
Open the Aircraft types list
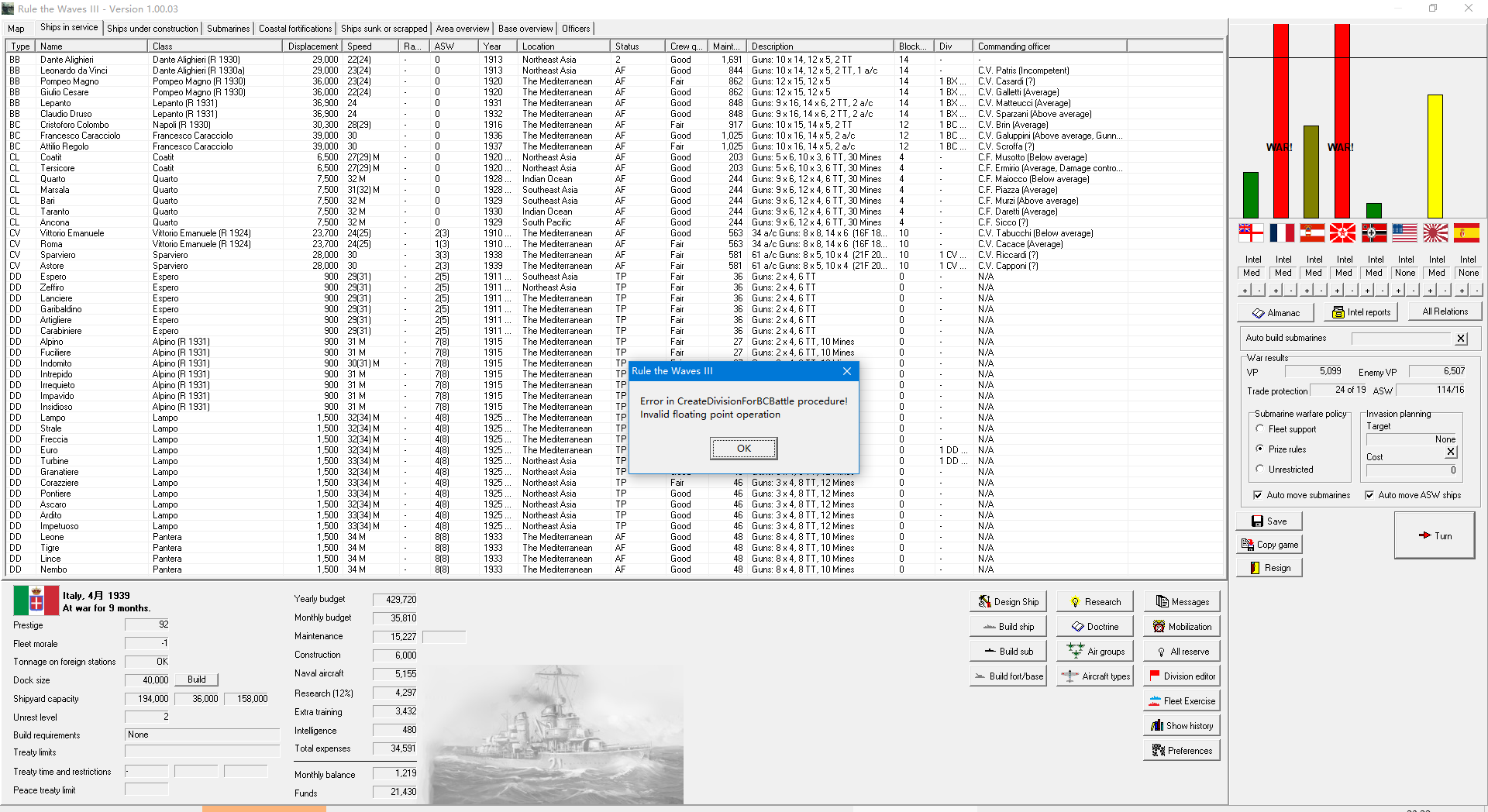tap(1094, 676)
